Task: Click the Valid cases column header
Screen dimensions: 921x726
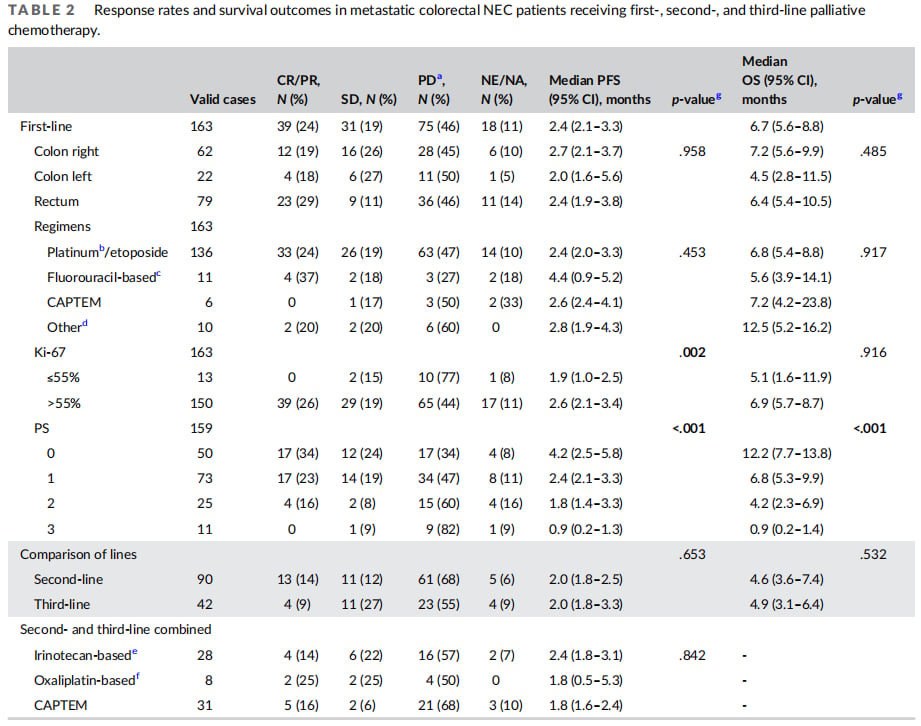Action: point(223,99)
